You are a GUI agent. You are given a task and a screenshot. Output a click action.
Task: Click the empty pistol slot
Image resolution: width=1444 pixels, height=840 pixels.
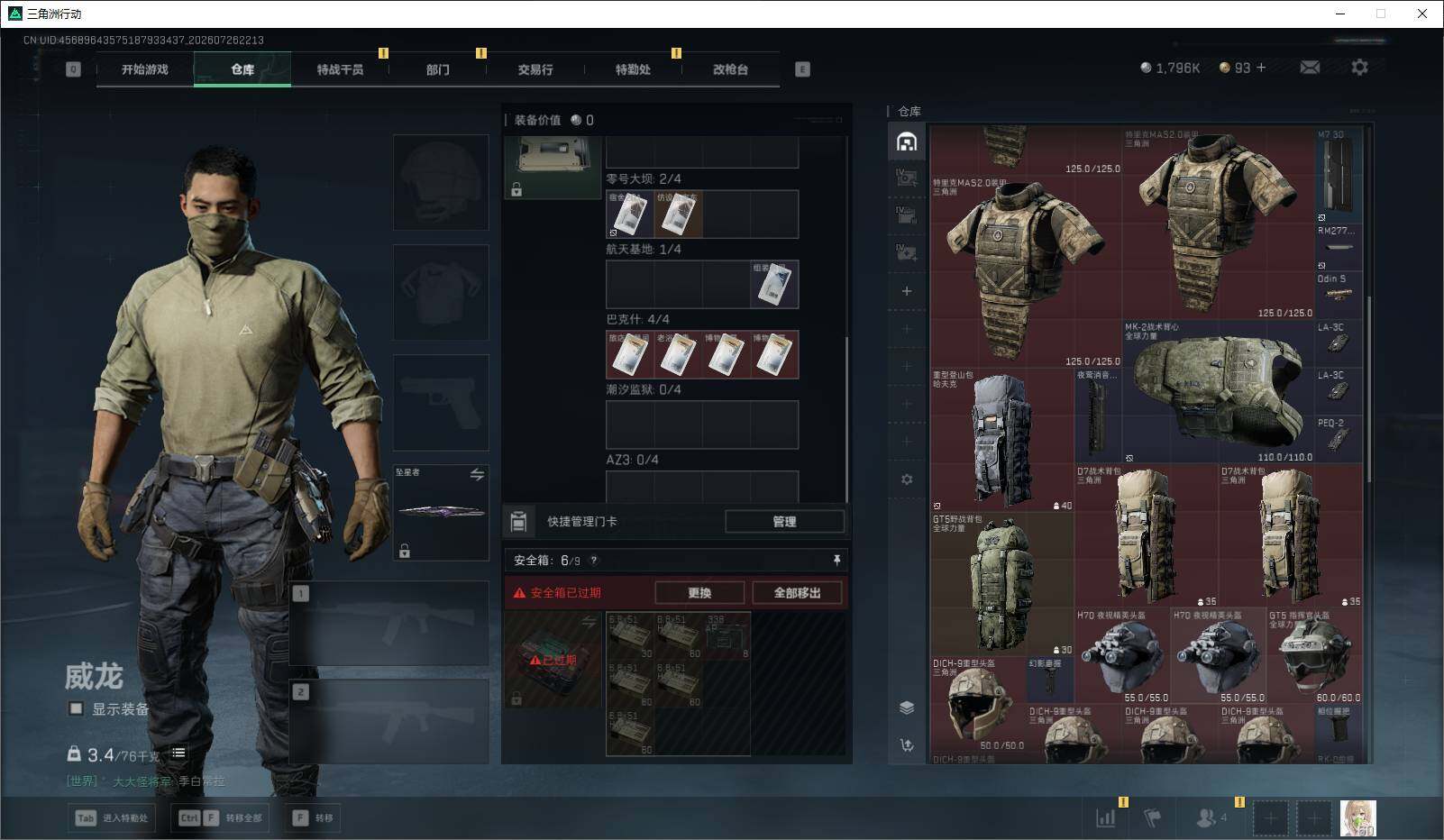pyautogui.click(x=441, y=402)
